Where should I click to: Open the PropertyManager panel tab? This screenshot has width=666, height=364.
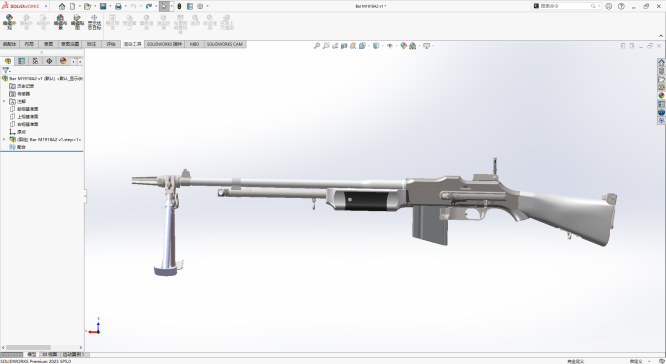22,61
